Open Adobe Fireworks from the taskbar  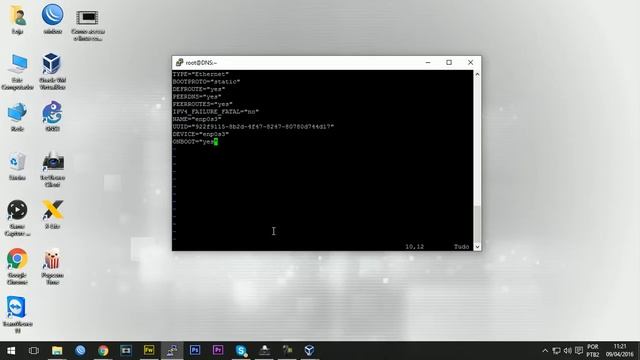(149, 350)
